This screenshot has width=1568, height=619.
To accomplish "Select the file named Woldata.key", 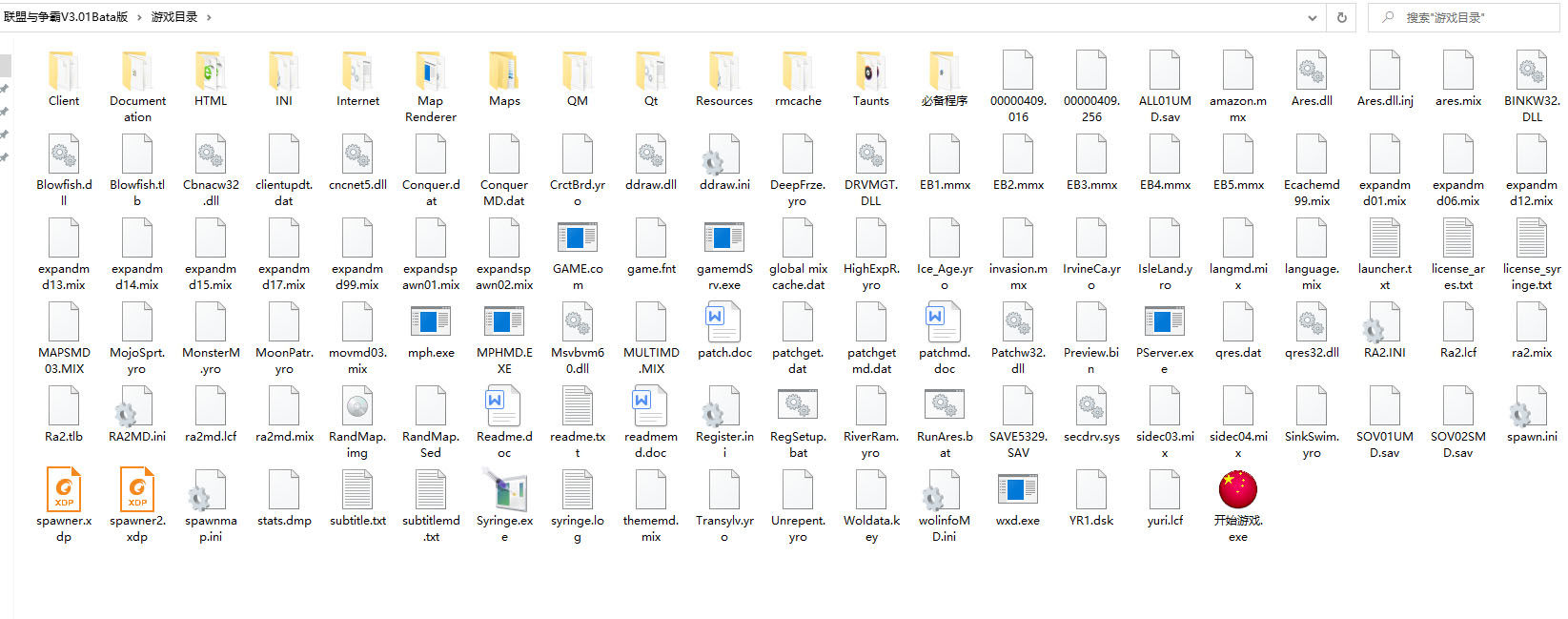I will point(871,508).
